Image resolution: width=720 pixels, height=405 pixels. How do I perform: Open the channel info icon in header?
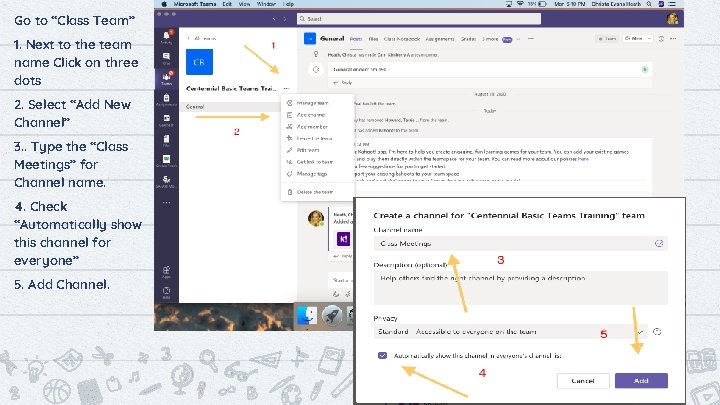tap(661, 39)
